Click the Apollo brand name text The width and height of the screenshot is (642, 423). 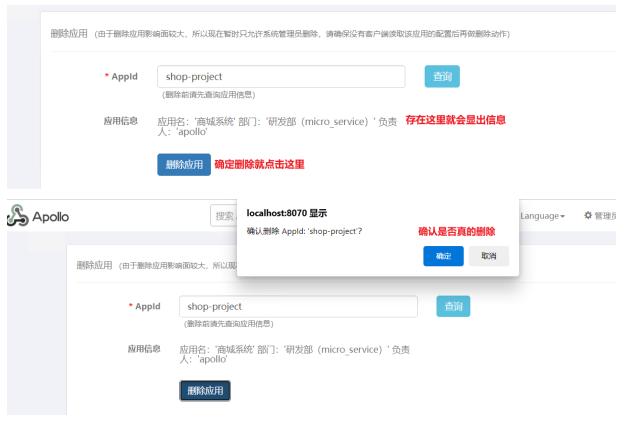[x=51, y=217]
